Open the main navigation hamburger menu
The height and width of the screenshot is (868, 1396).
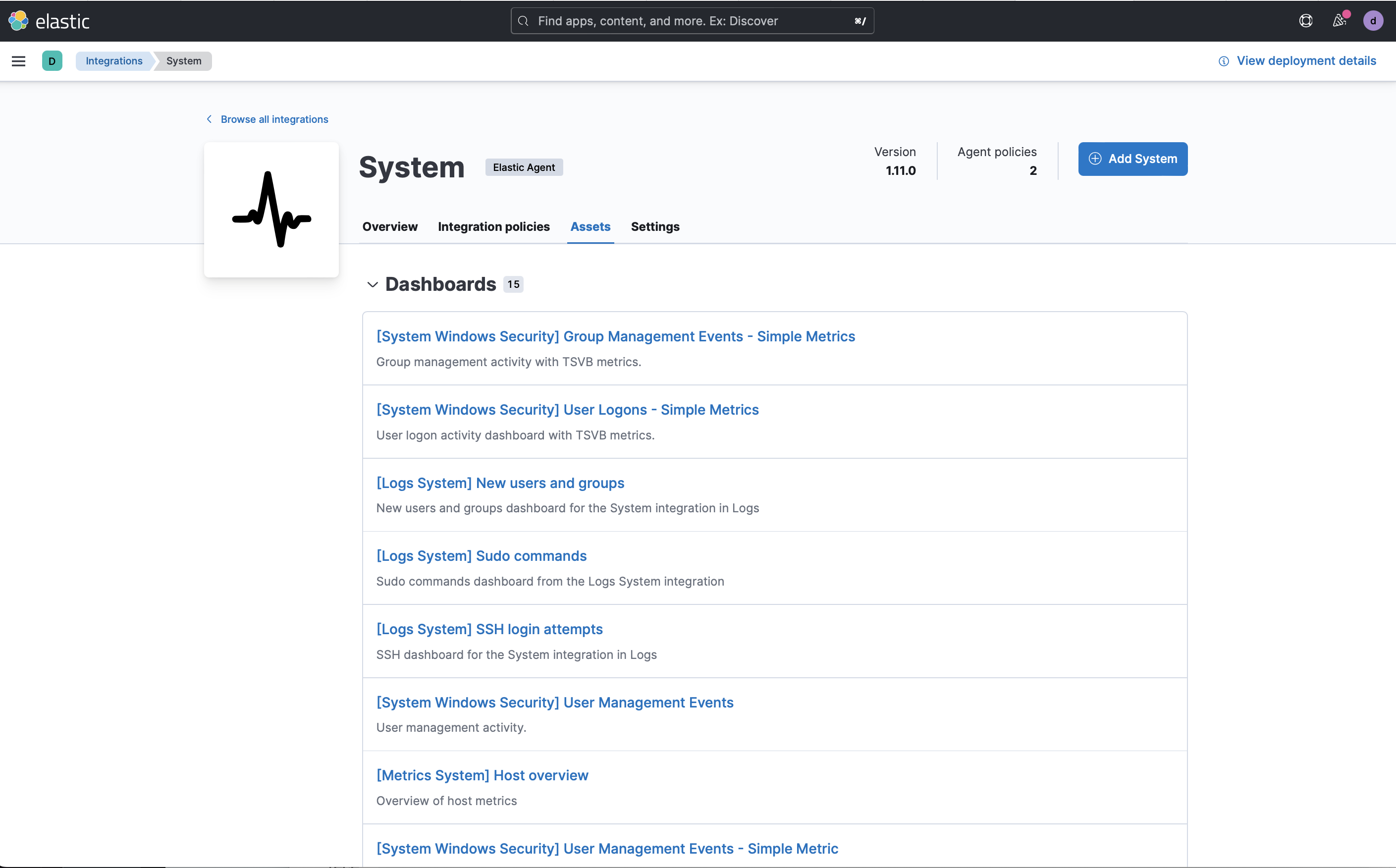pyautogui.click(x=18, y=61)
